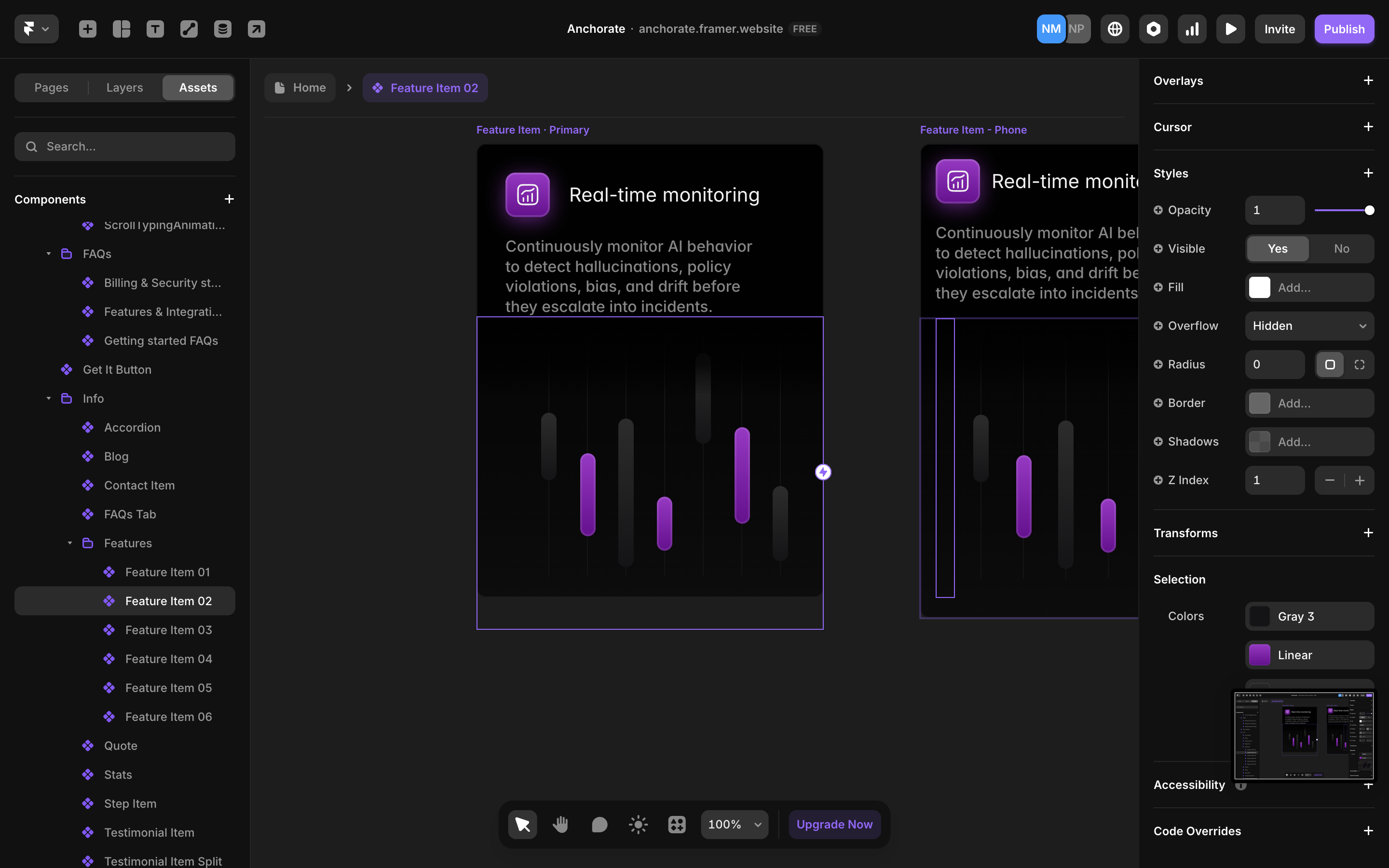Open site settings globe icon
1389x868 pixels.
pos(1115,29)
